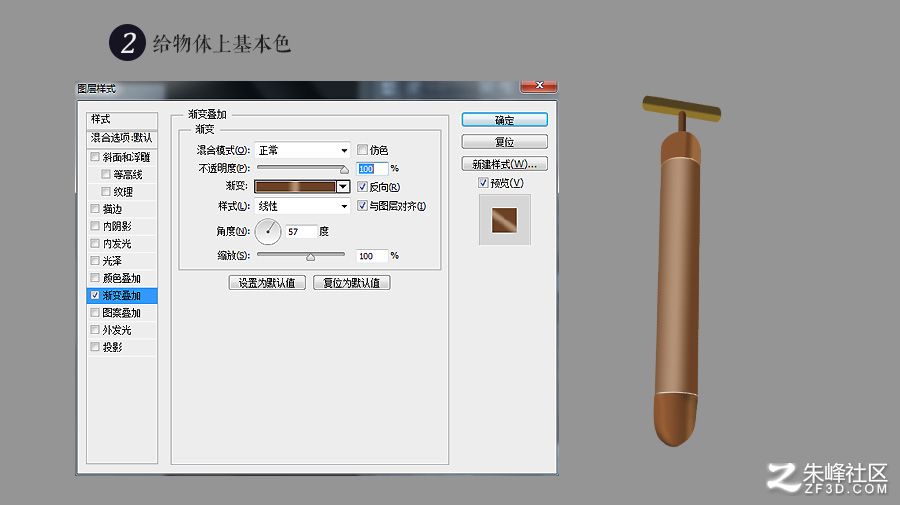Screen dimensions: 900x505
Task: Enable 颜色叠加 checkbox
Action: pos(95,278)
